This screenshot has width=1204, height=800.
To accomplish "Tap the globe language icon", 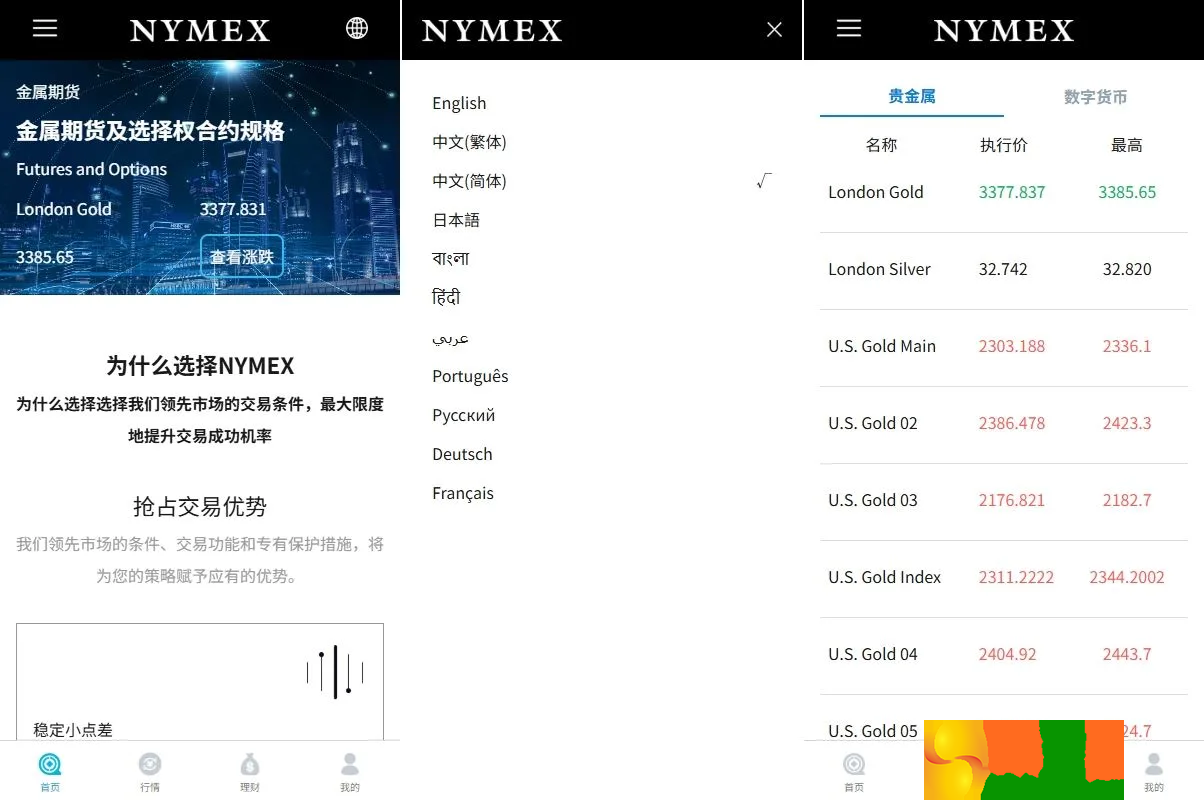I will [x=357, y=29].
